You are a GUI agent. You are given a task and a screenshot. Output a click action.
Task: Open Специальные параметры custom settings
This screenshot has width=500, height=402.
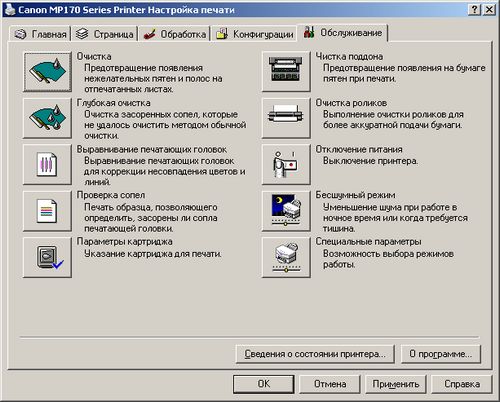pos(286,257)
